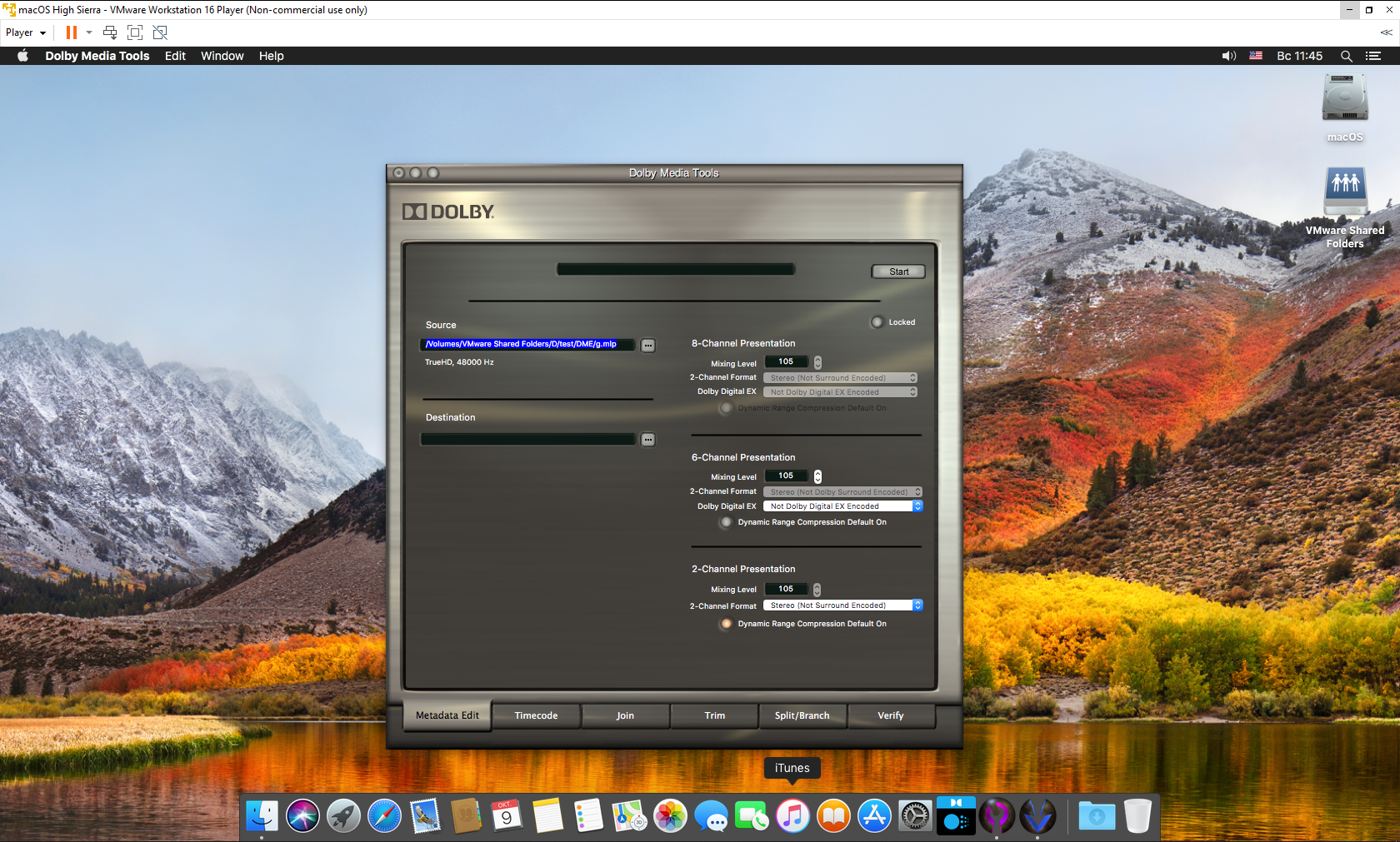
Task: Open 6-Channel 2-Channel Format dropdown
Action: pyautogui.click(x=842, y=492)
